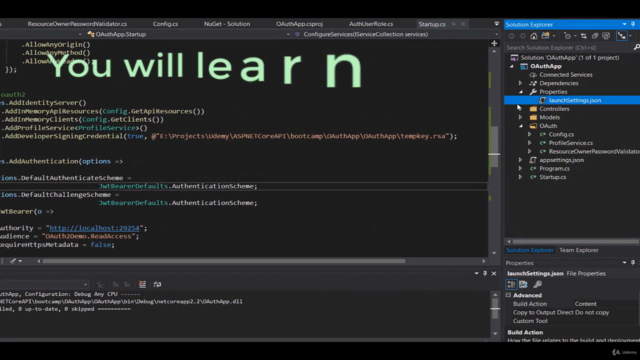This screenshot has width=640, height=360.
Task: Select Startup.cs in Solution Explorer tree
Action: (553, 177)
